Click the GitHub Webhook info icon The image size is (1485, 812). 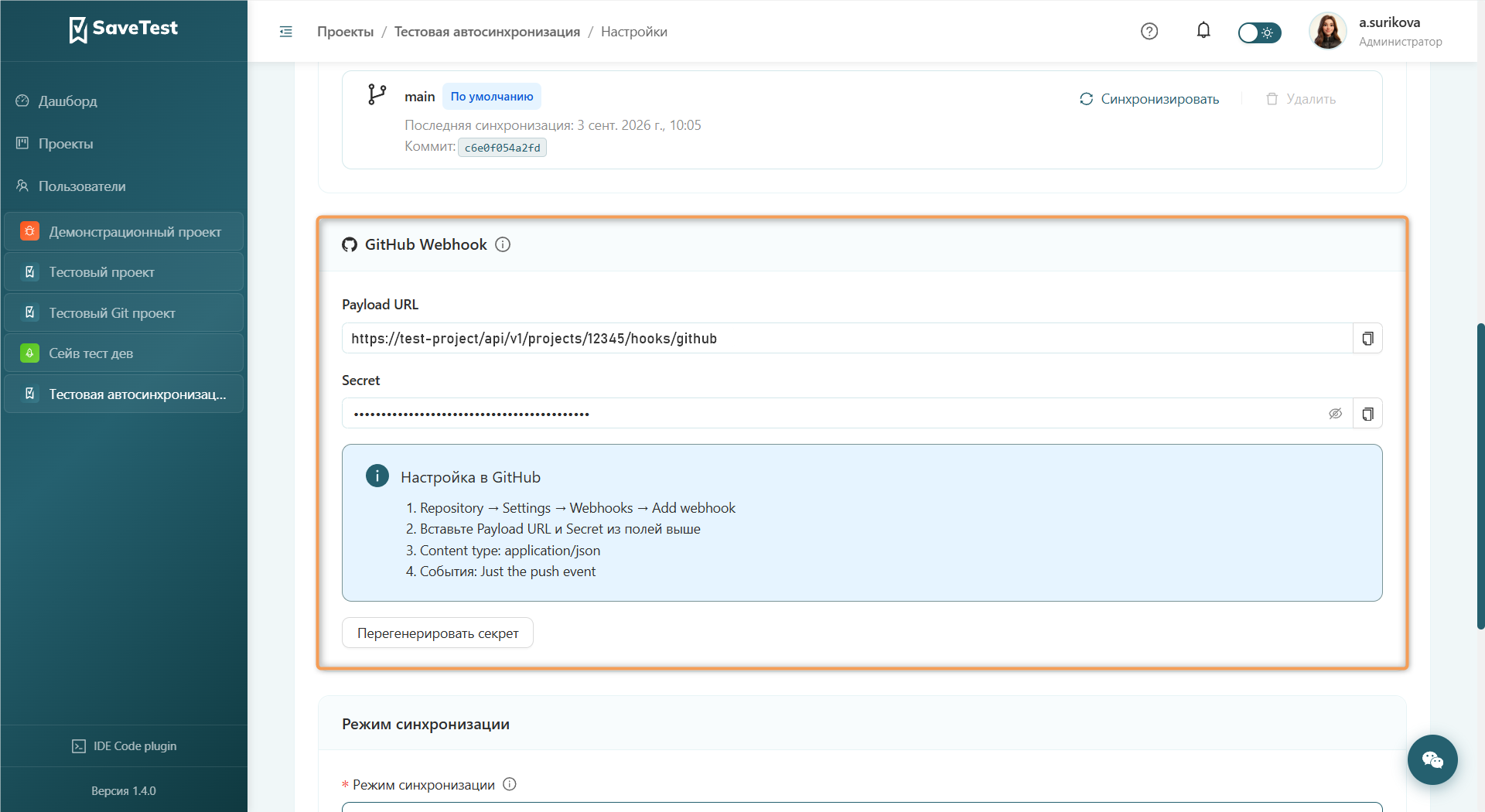503,244
